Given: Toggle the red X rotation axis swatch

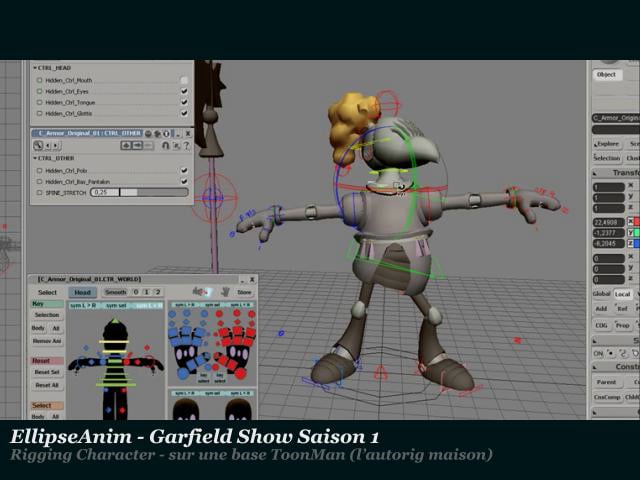Looking at the screenshot, I should 636,222.
